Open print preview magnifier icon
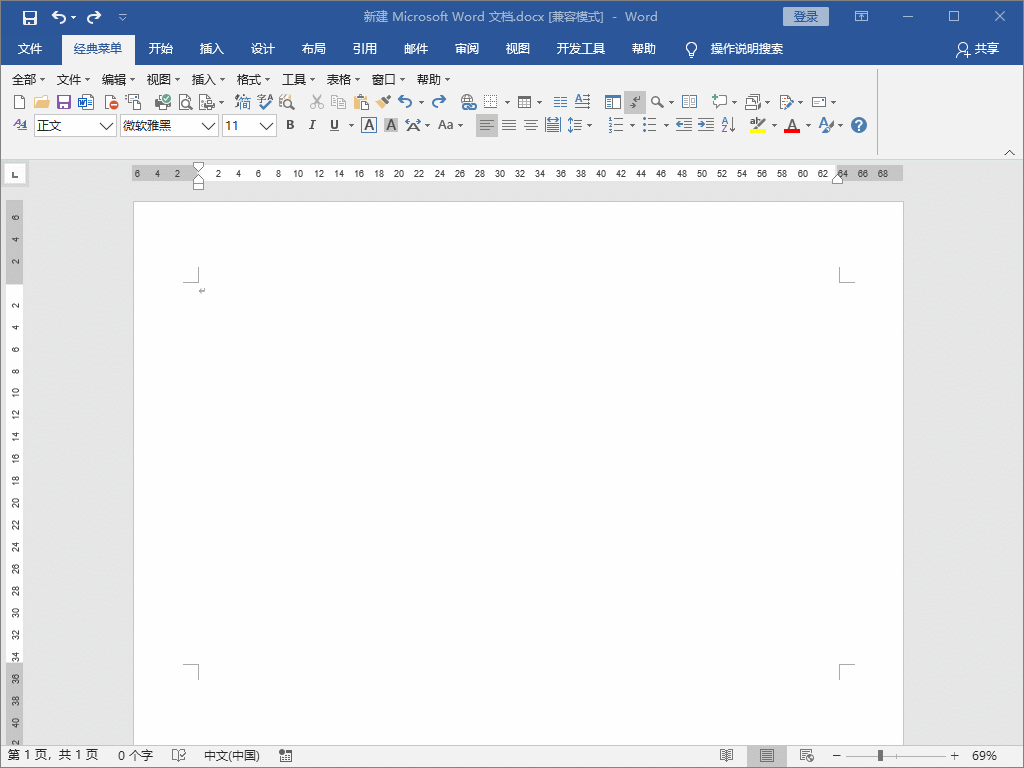This screenshot has width=1024, height=768. pos(185,102)
